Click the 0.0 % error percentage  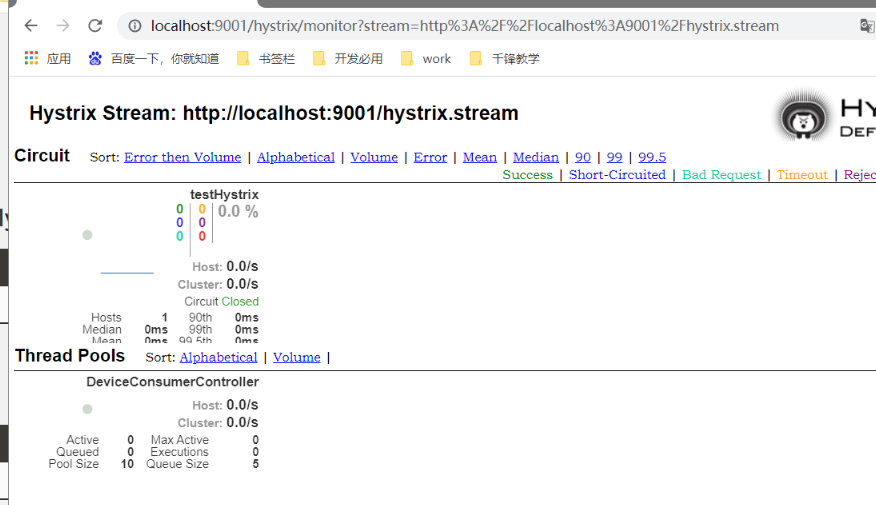tap(238, 211)
